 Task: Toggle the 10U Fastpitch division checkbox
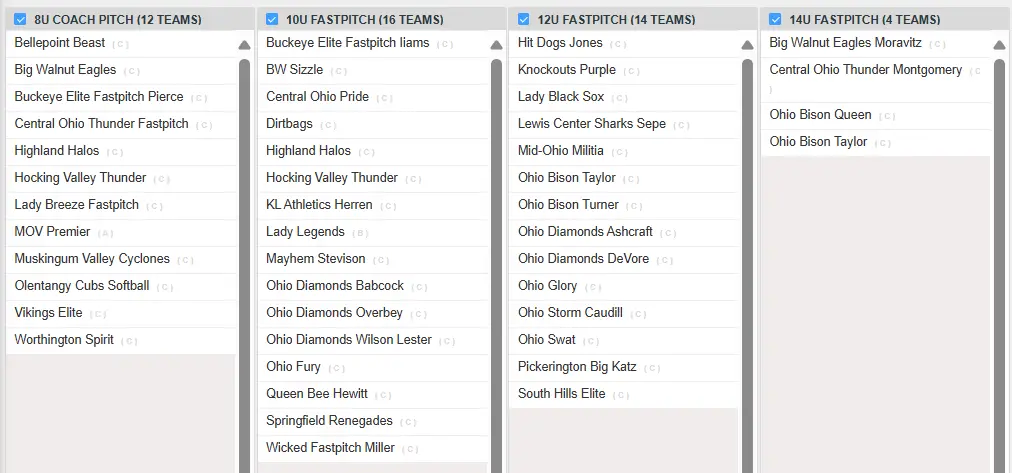point(272,19)
